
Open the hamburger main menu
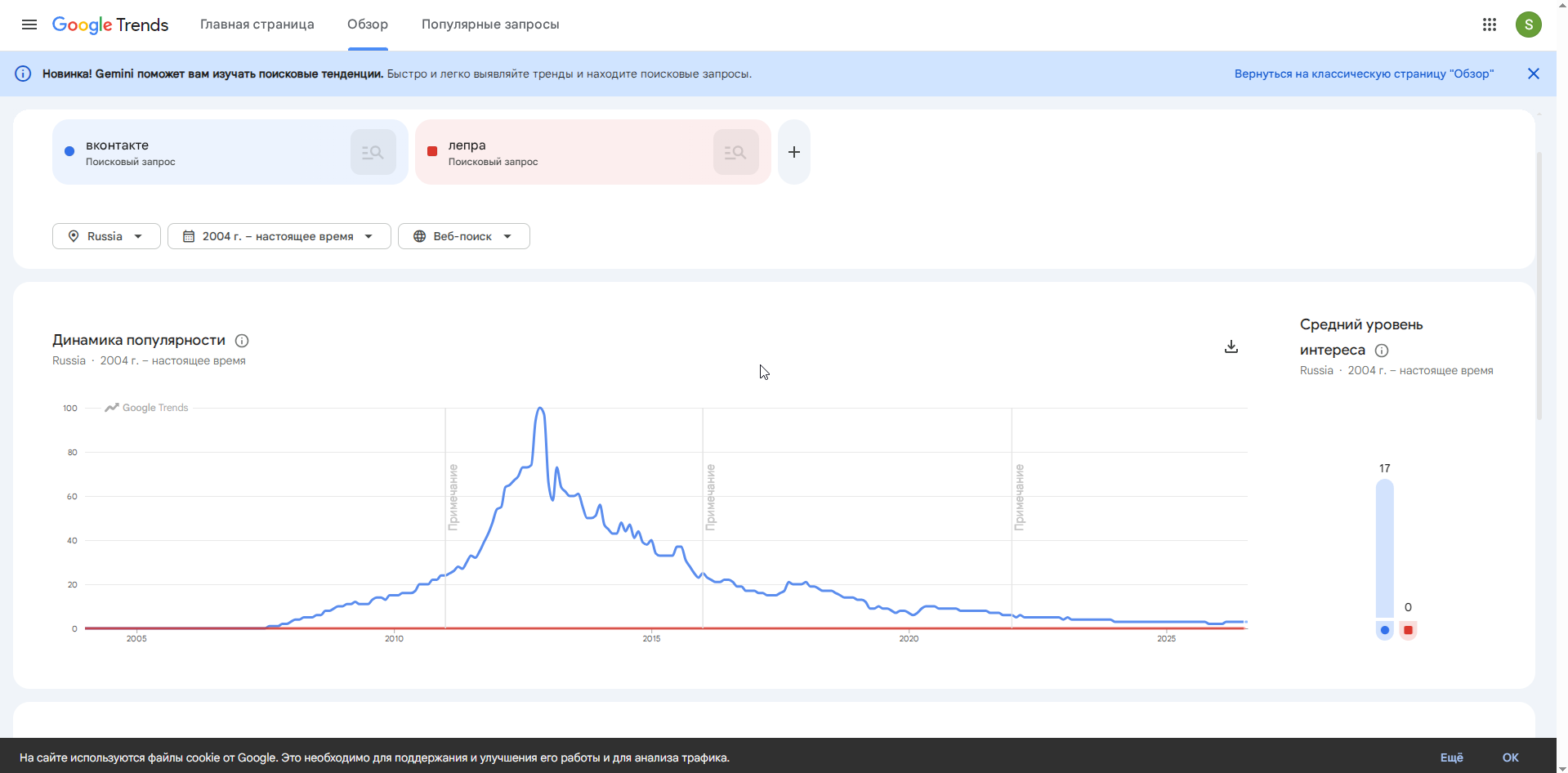(x=29, y=25)
